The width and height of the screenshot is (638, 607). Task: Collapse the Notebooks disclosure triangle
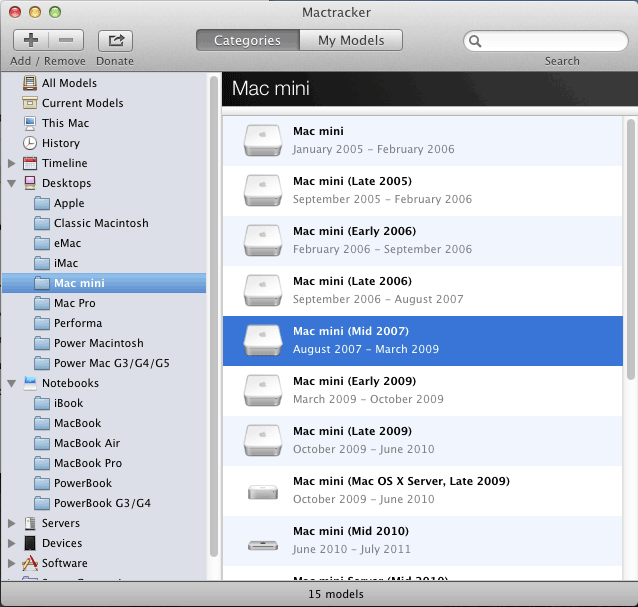(12, 384)
